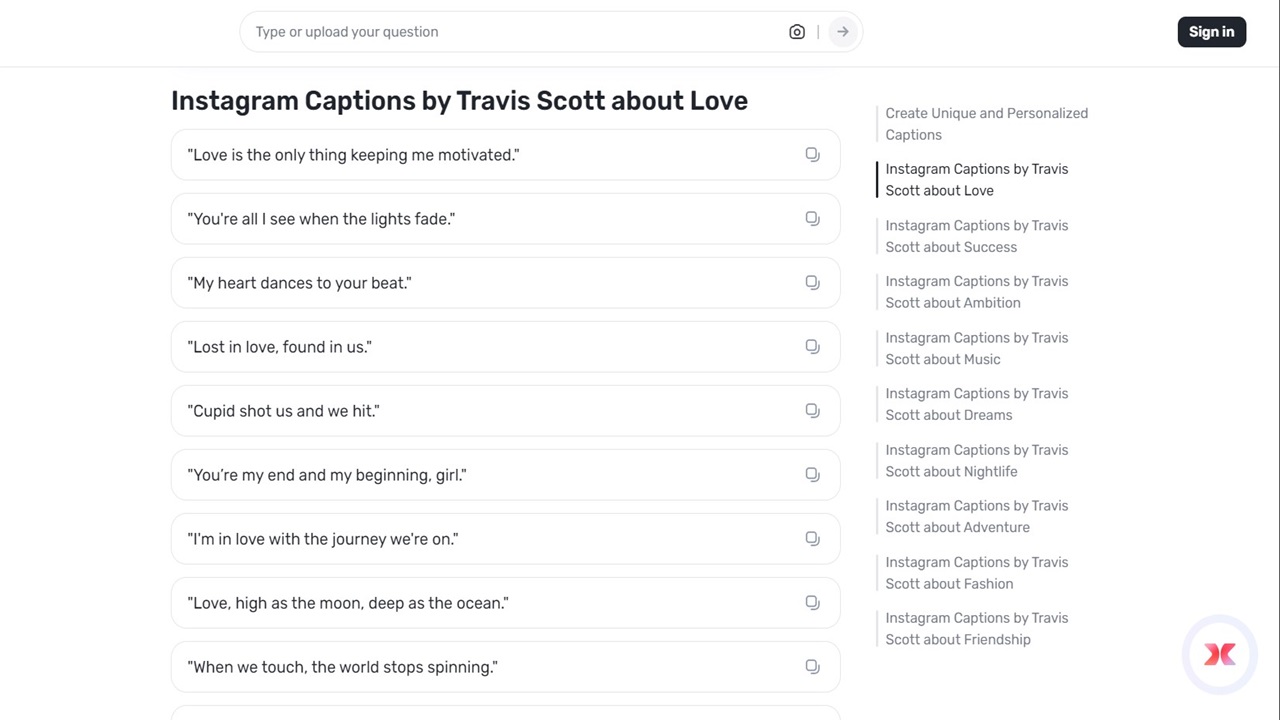The image size is (1280, 720).
Task: Select text "Love, high as the moon, deep as the ocean."
Action: click(348, 603)
